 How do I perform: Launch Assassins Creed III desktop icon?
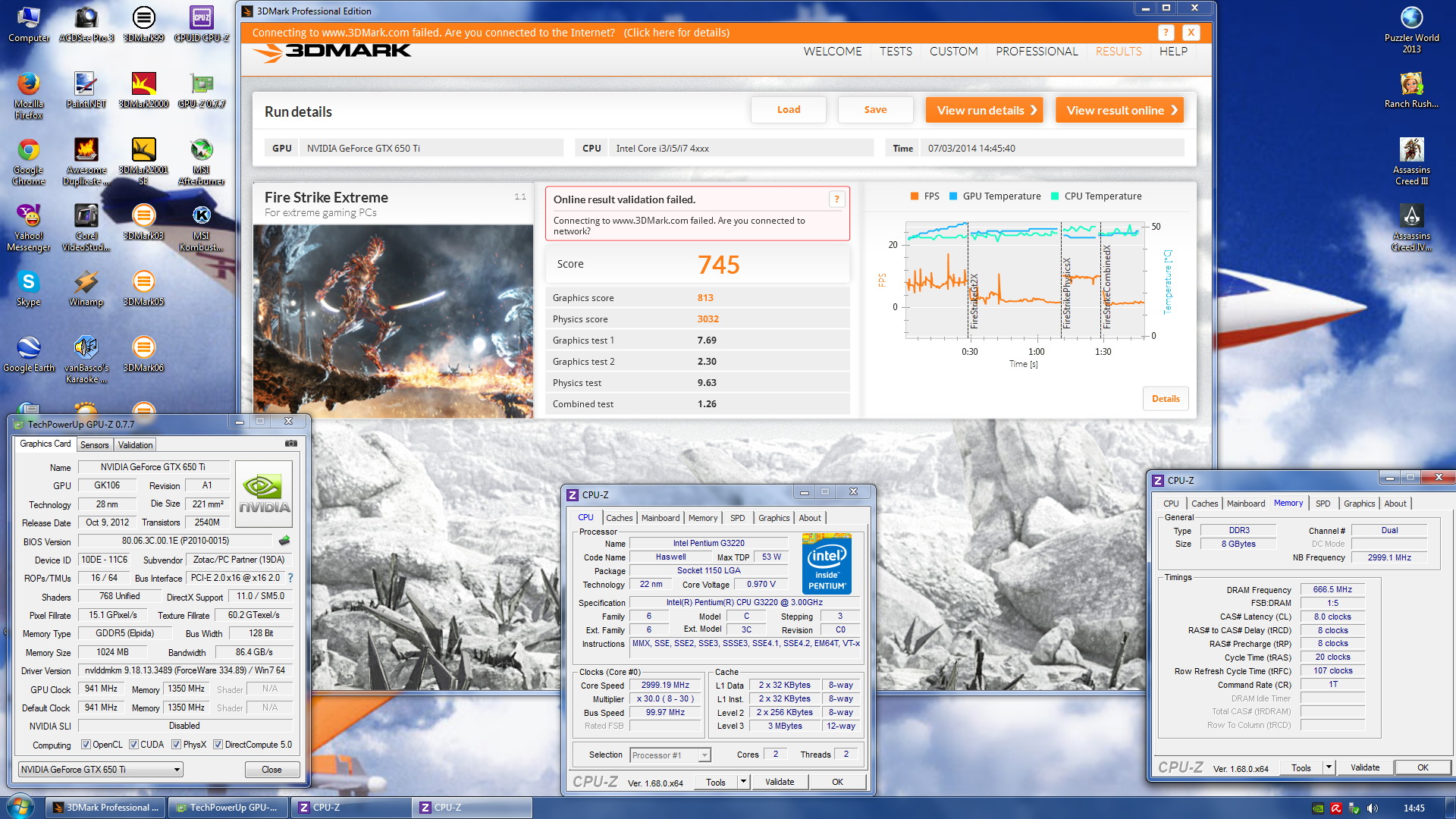tap(1411, 162)
